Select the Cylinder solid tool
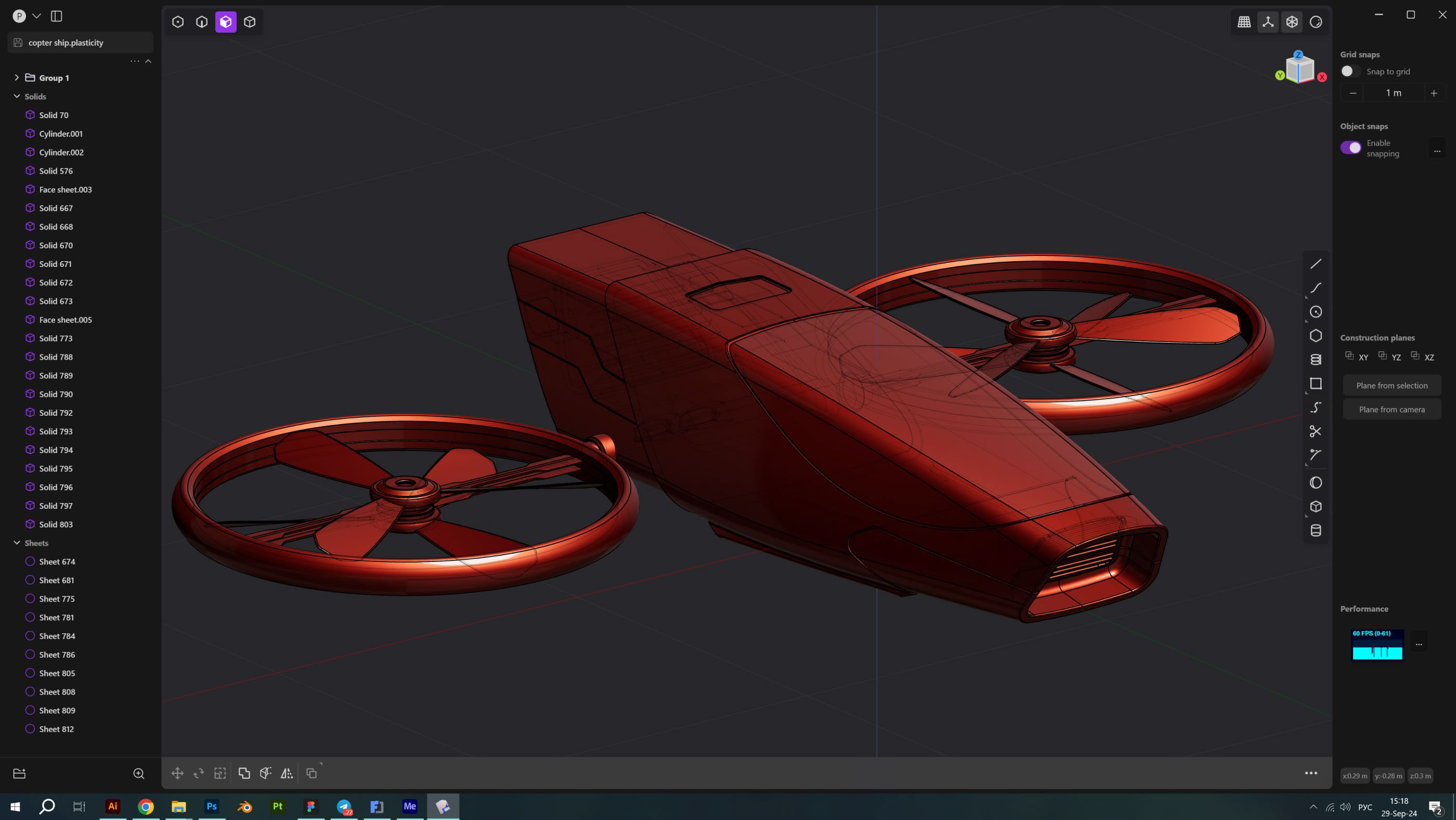The image size is (1456, 820). coord(1316,531)
